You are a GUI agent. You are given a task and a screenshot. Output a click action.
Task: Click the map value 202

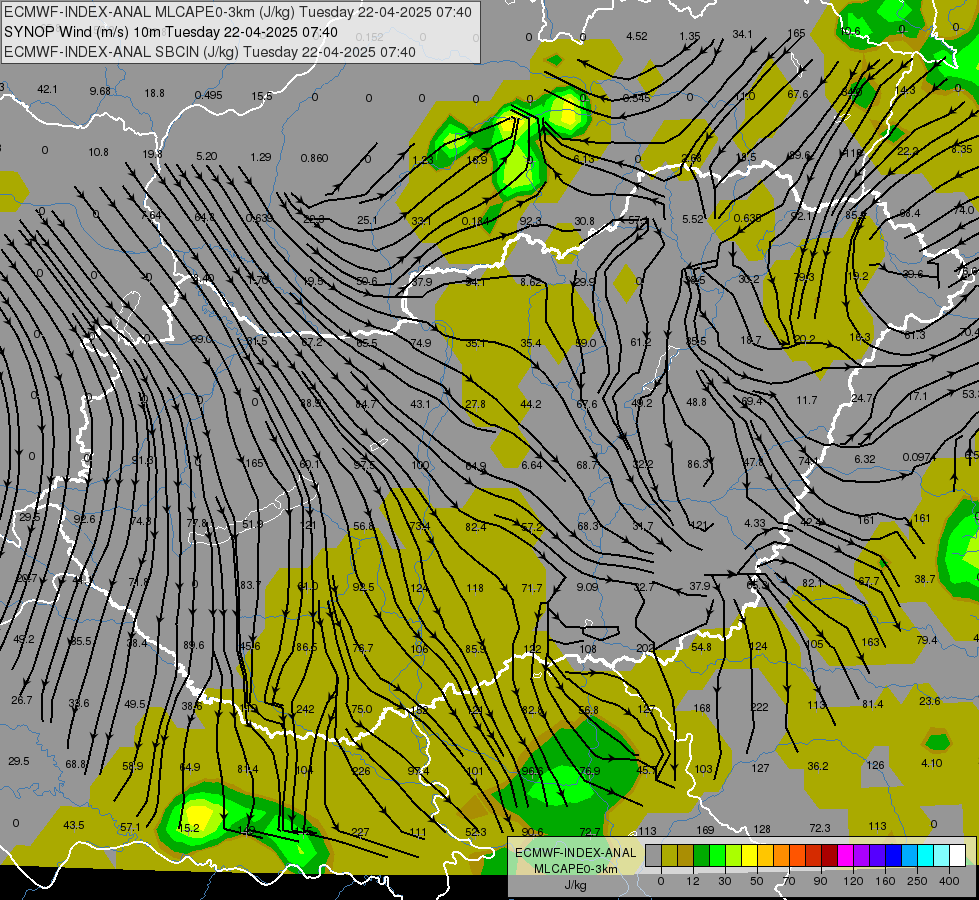tap(645, 648)
